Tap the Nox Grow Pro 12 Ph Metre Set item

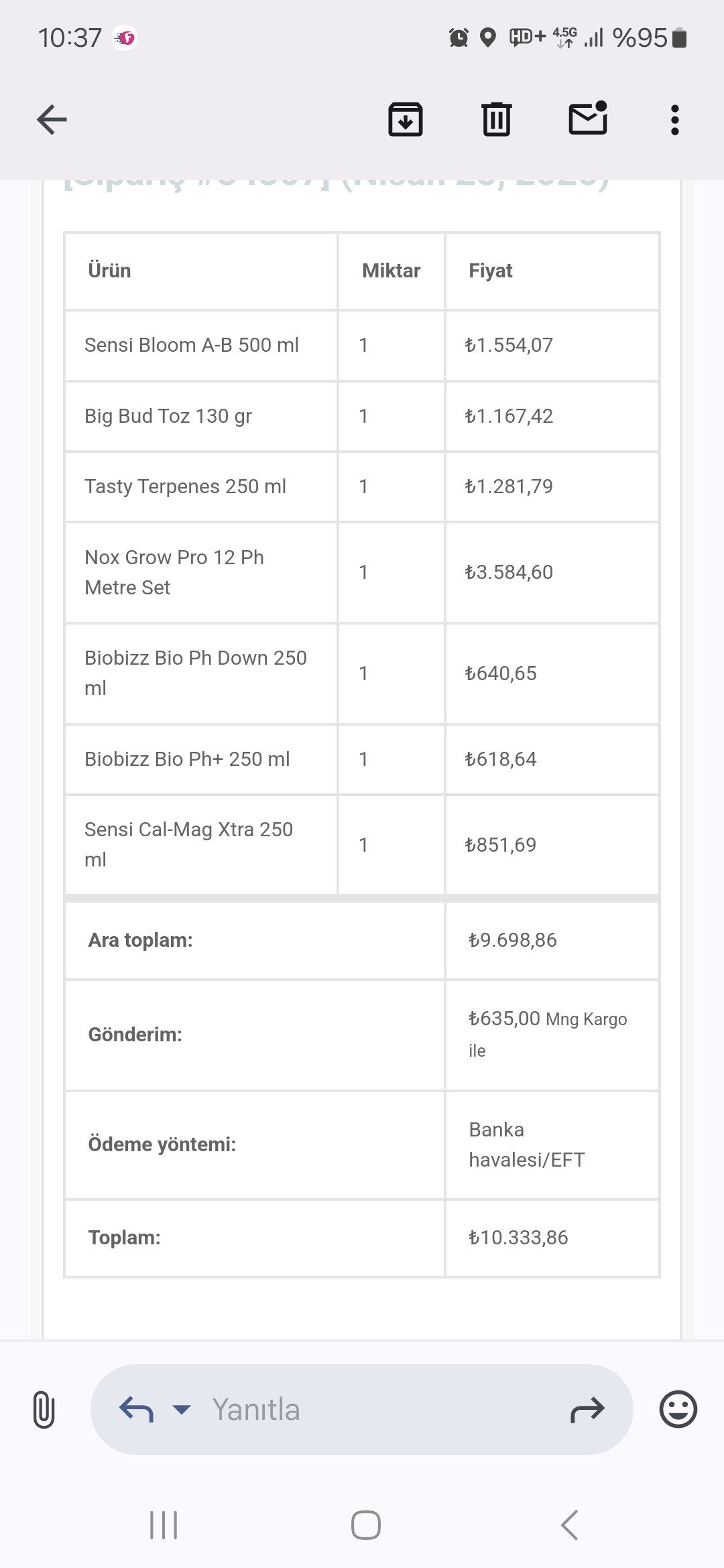click(174, 572)
